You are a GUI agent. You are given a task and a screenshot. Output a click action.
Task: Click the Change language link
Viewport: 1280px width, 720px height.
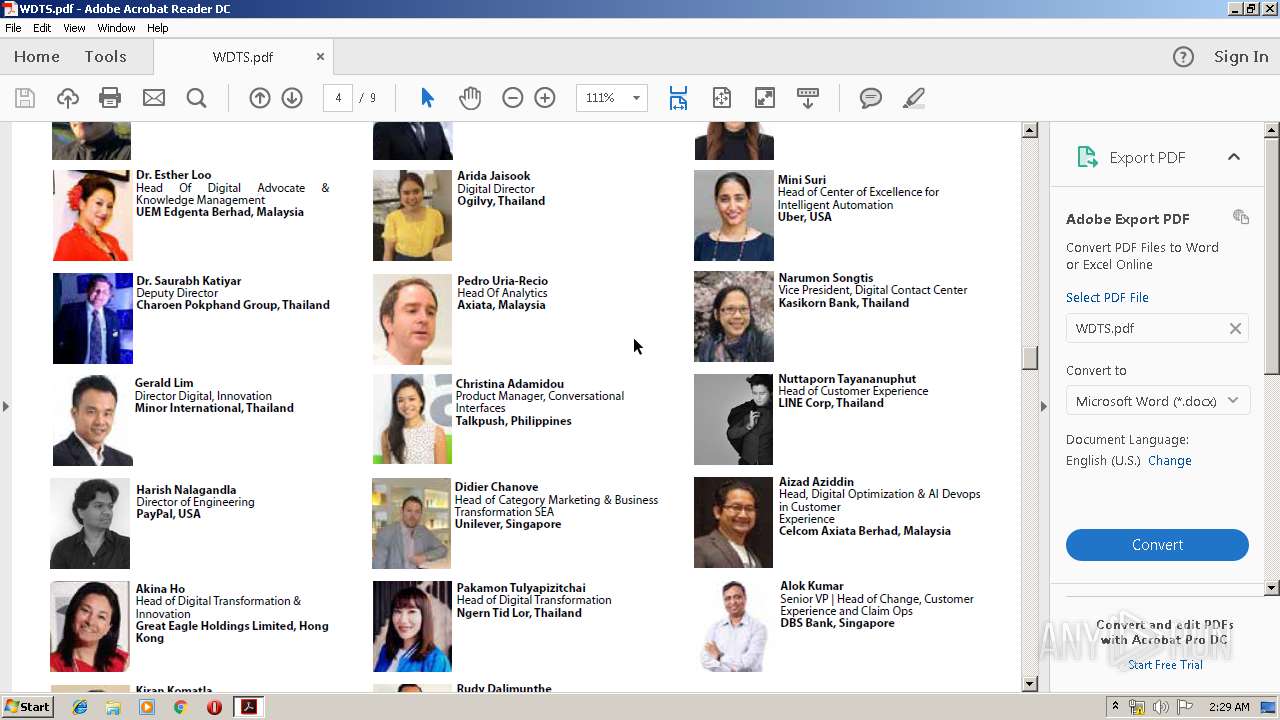(x=1170, y=461)
